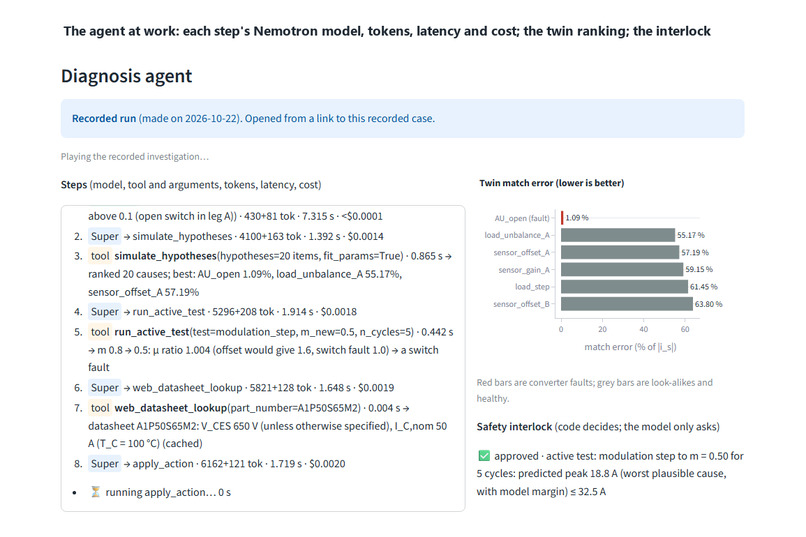This screenshot has height=537, width=806.
Task: Click the grey load_step bar
Action: click(624, 287)
